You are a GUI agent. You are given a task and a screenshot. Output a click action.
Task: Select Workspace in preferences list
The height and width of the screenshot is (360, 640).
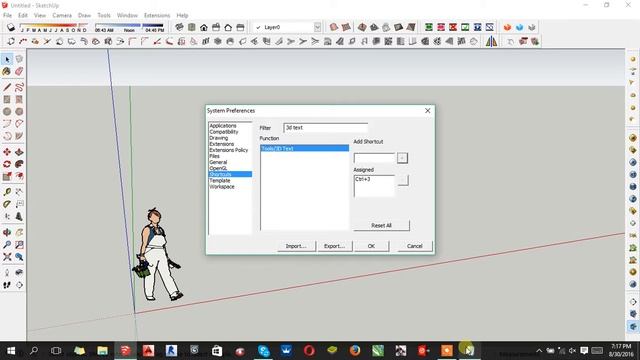coord(222,187)
